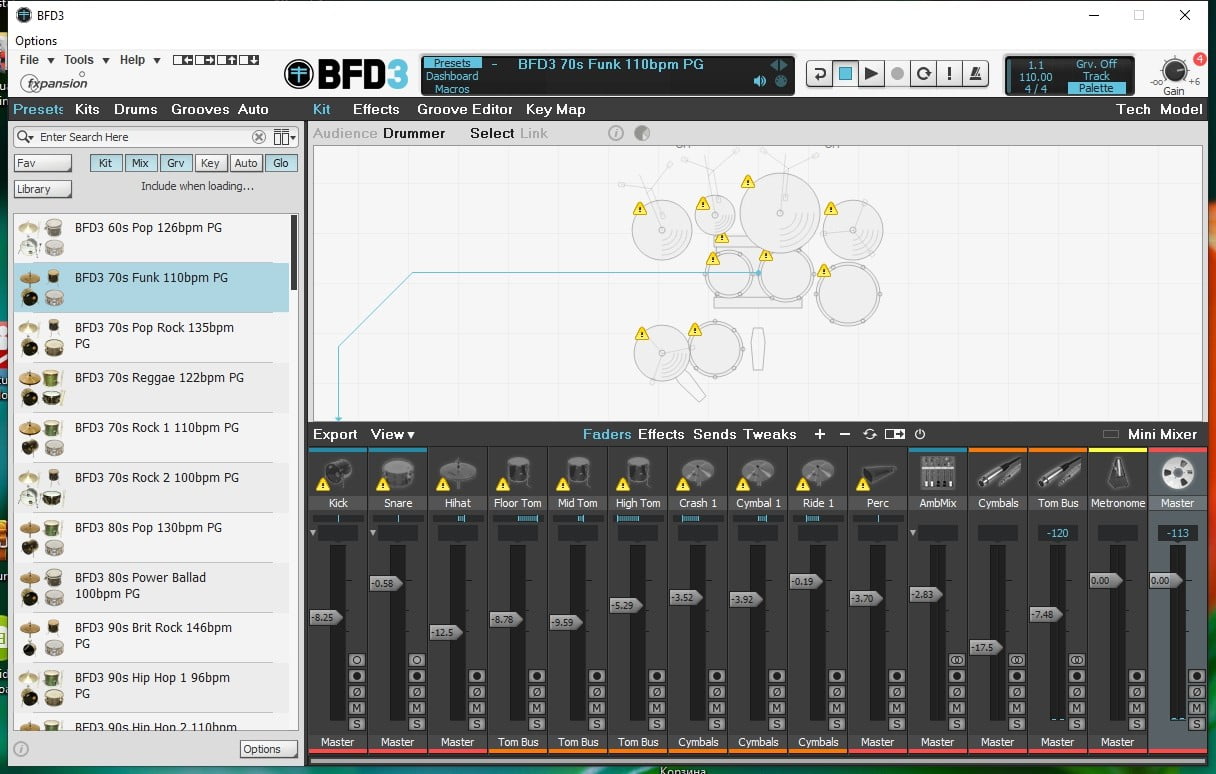The width and height of the screenshot is (1216, 774).
Task: Click the mixer power icon
Action: pyautogui.click(x=920, y=434)
